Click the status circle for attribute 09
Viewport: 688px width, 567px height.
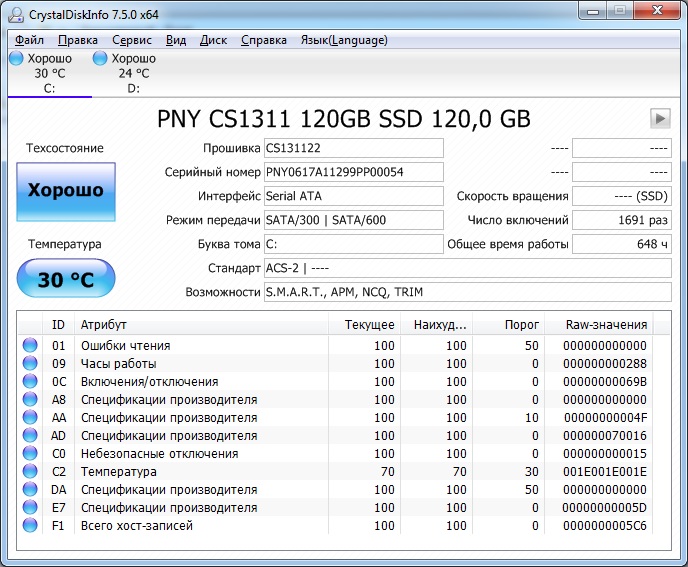point(30,363)
